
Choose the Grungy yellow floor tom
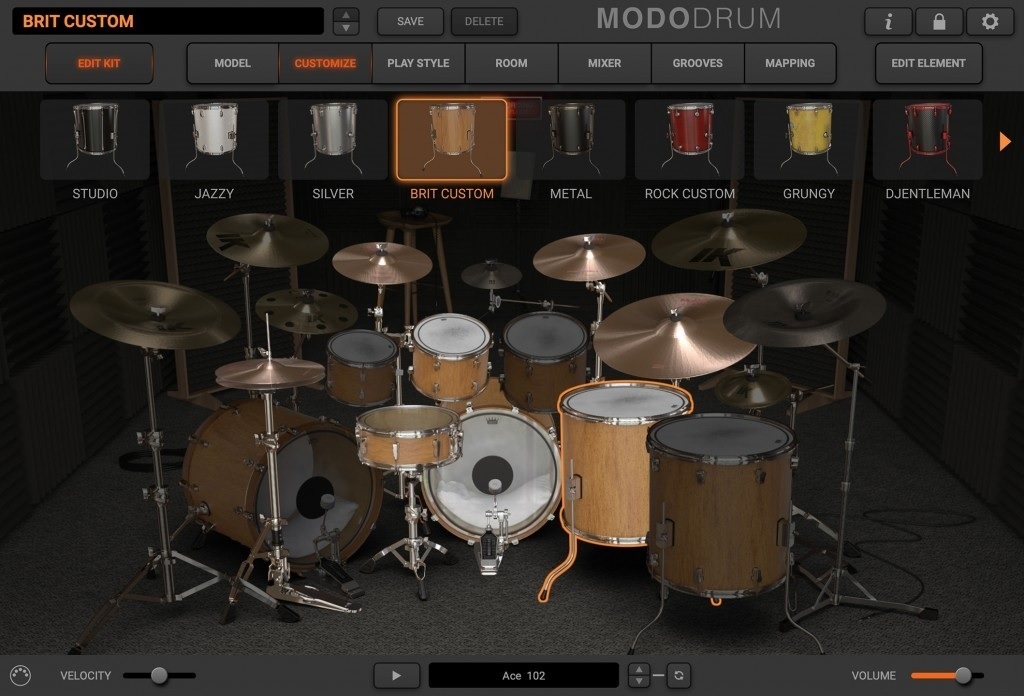[808, 139]
